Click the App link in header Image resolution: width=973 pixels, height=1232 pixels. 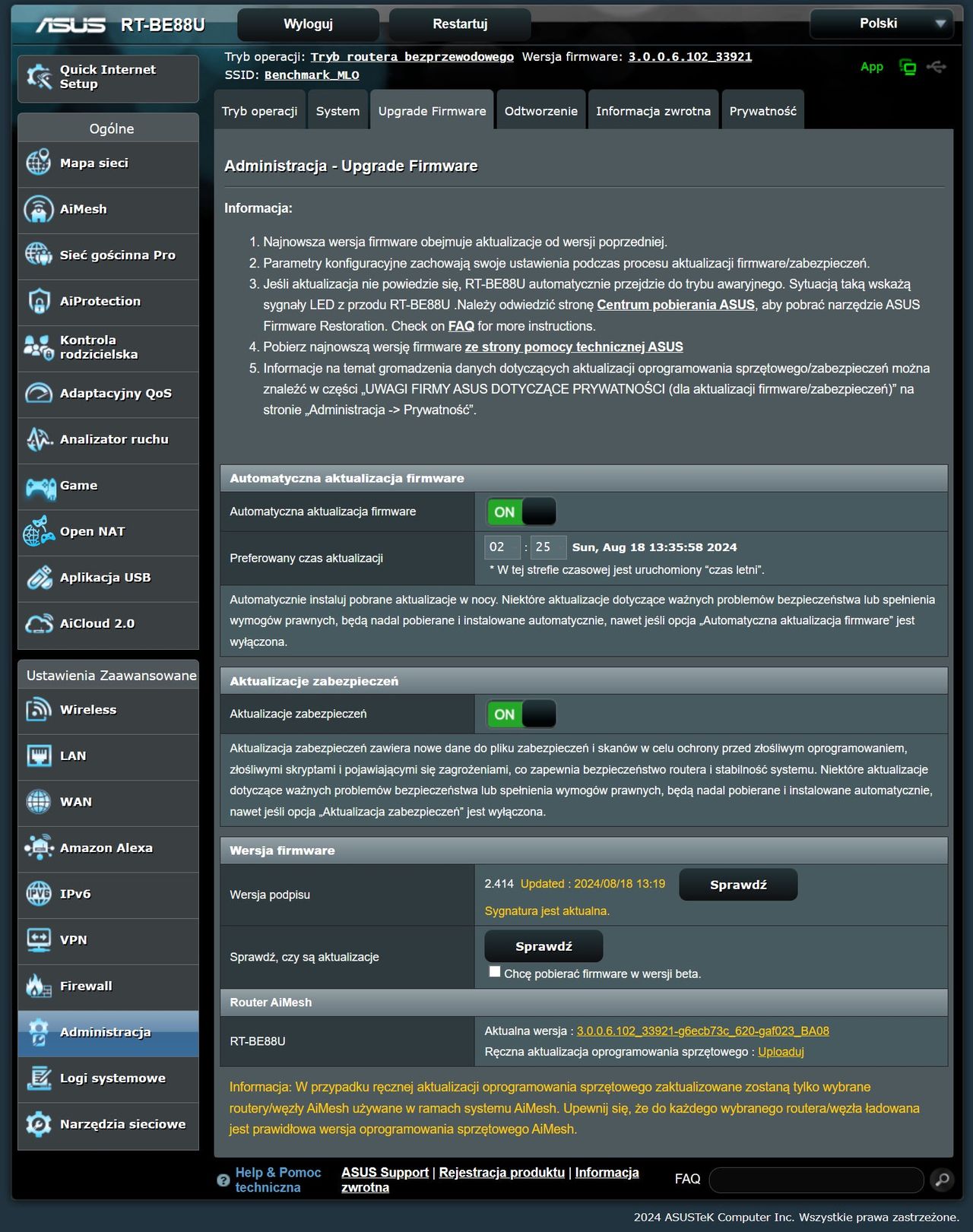point(872,67)
